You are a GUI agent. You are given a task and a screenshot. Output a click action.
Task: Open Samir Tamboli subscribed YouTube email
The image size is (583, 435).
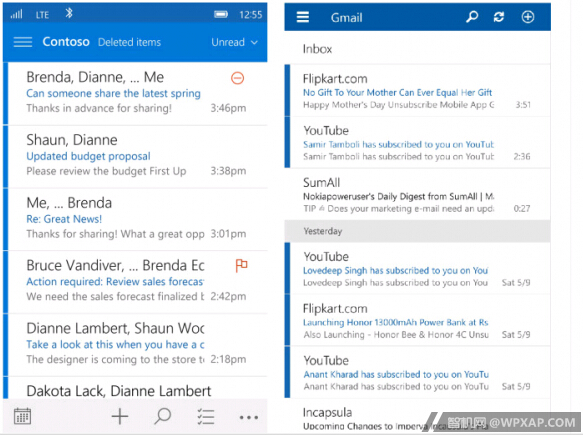pos(417,142)
